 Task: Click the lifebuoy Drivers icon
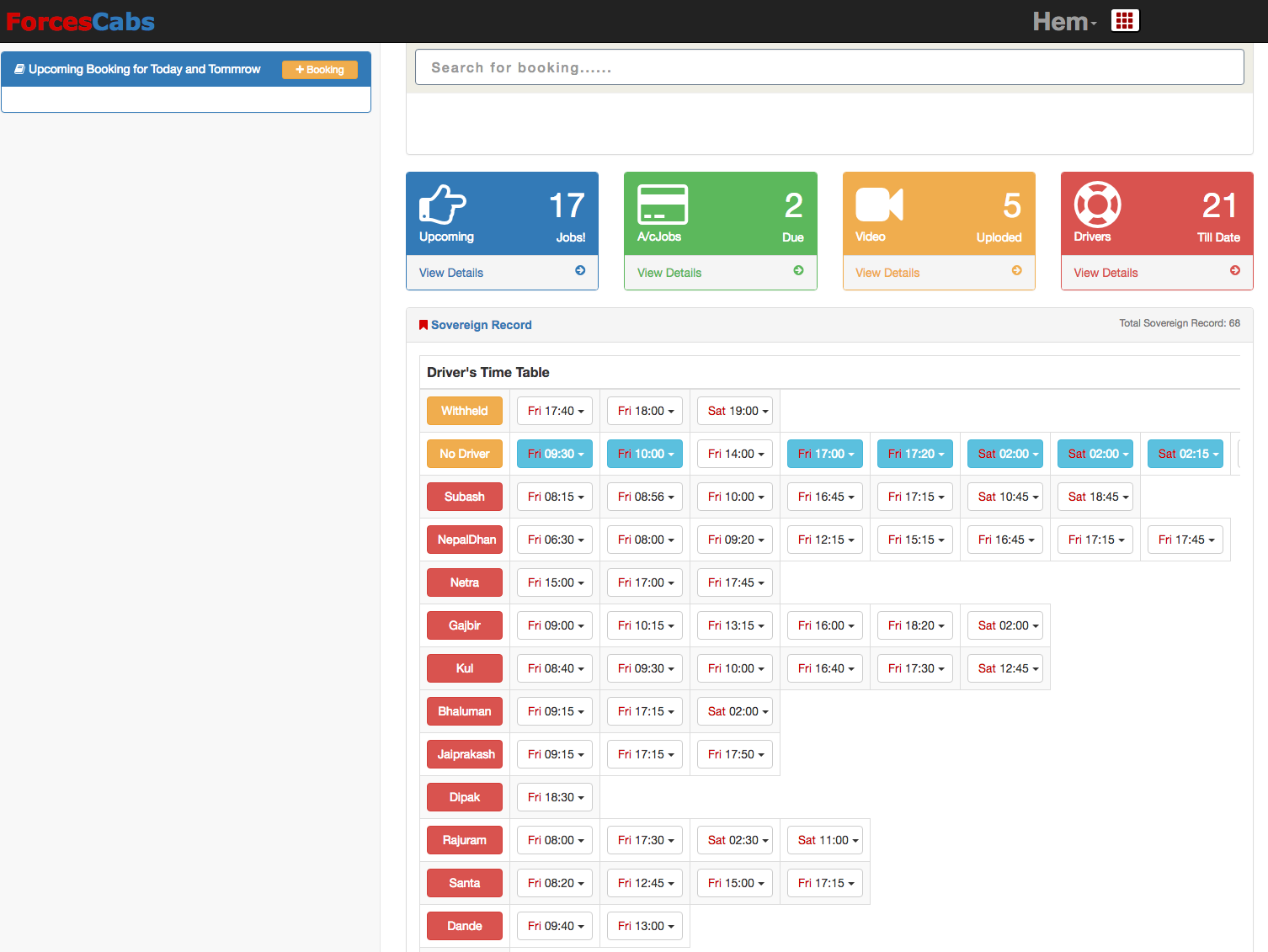point(1097,205)
